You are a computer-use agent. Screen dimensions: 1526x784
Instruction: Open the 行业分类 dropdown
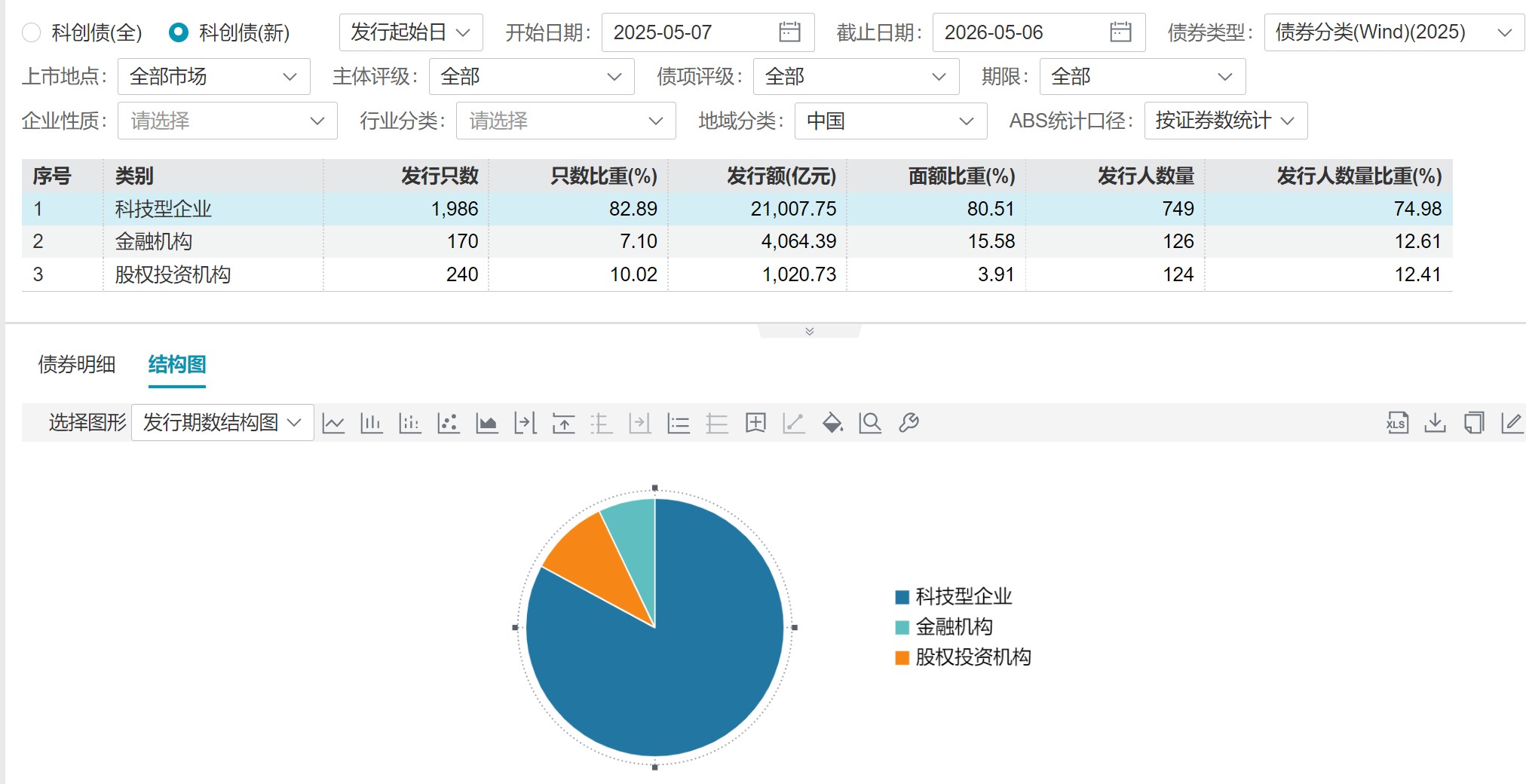click(566, 121)
